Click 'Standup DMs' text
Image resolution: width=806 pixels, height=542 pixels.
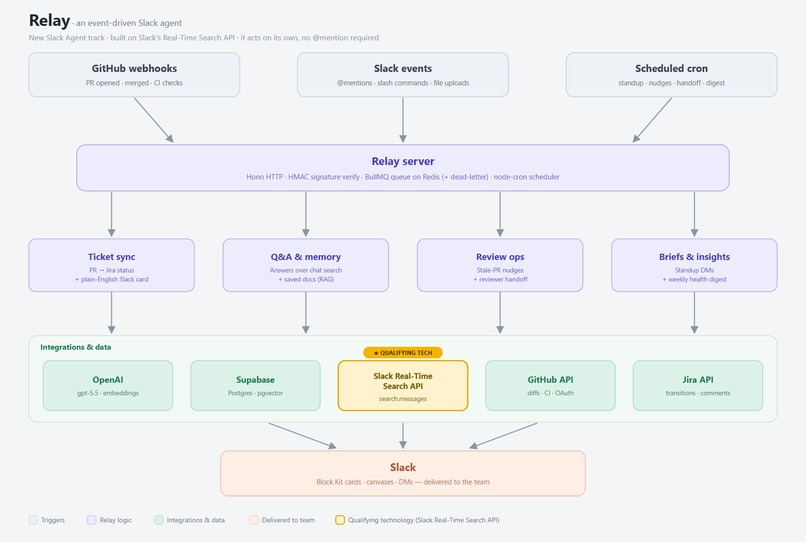694,270
